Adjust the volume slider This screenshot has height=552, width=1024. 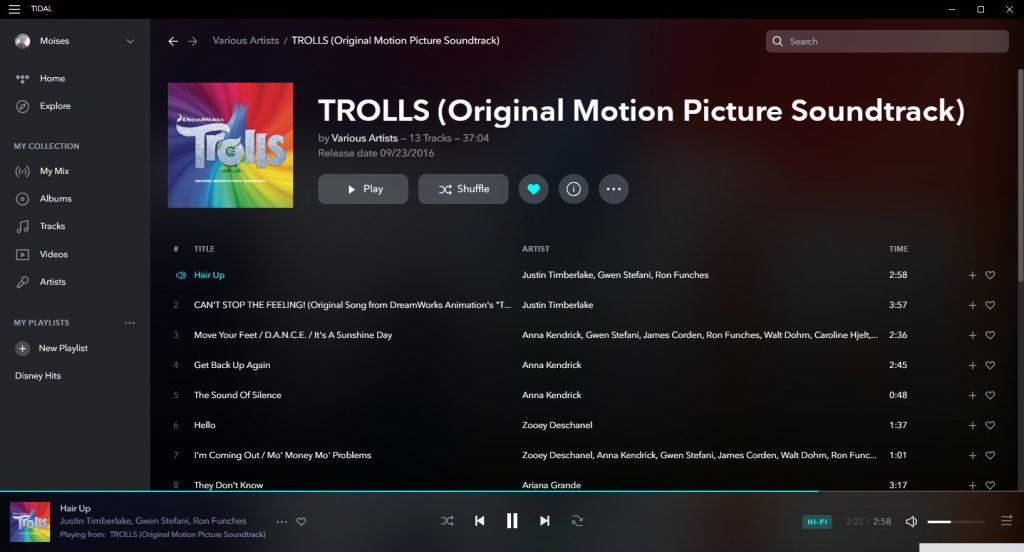click(x=955, y=522)
